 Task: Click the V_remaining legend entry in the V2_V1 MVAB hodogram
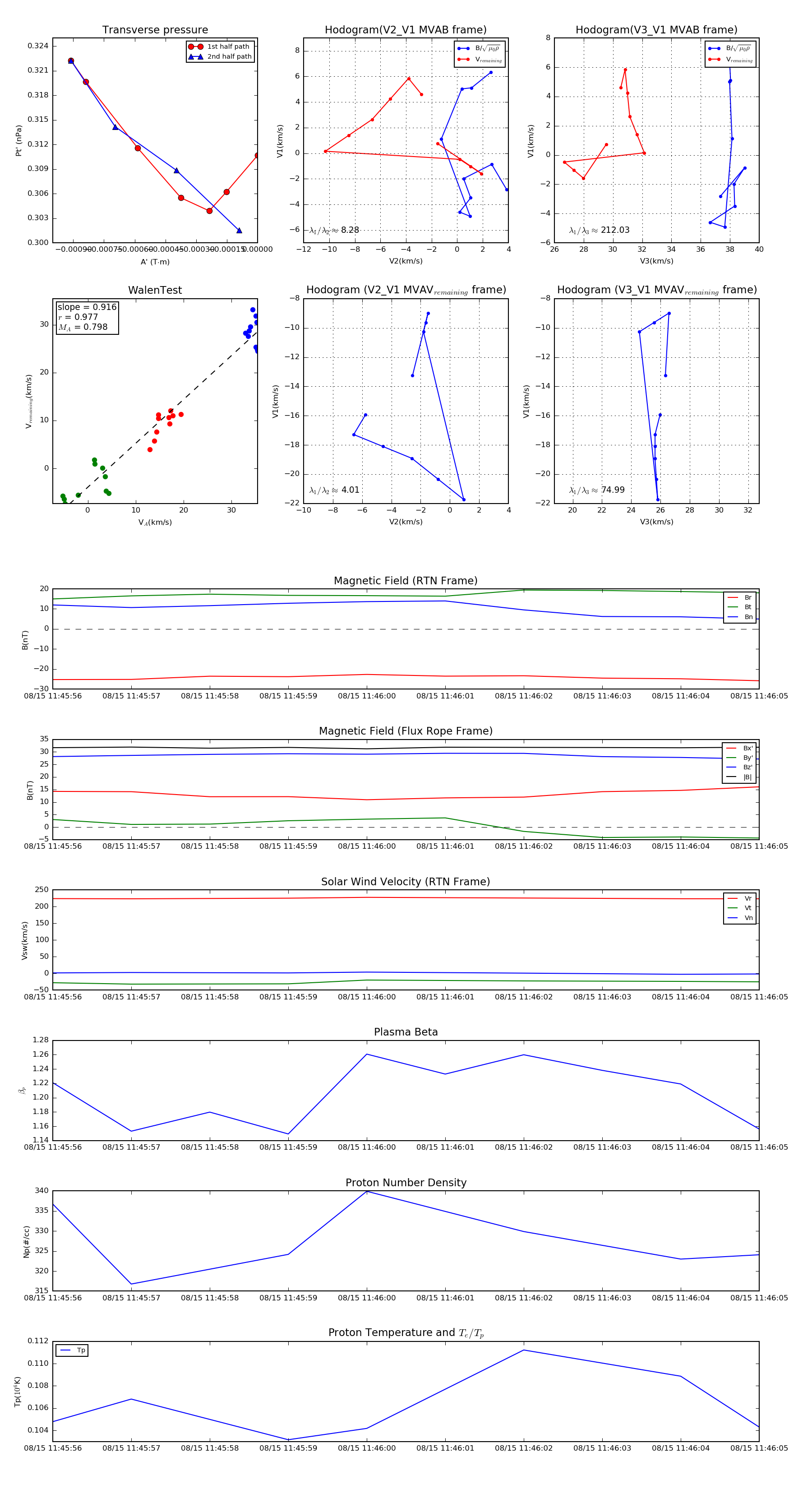pyautogui.click(x=479, y=59)
